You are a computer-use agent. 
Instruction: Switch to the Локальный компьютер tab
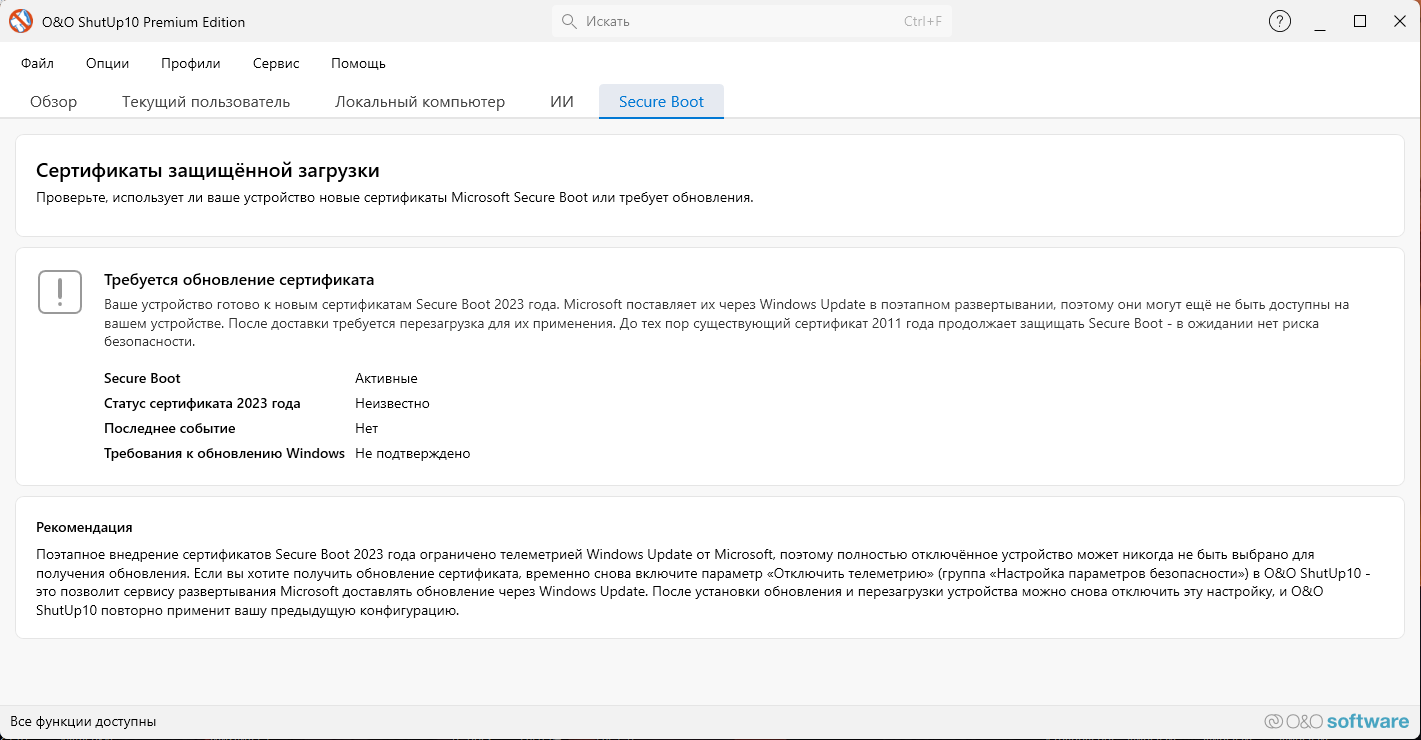(420, 102)
